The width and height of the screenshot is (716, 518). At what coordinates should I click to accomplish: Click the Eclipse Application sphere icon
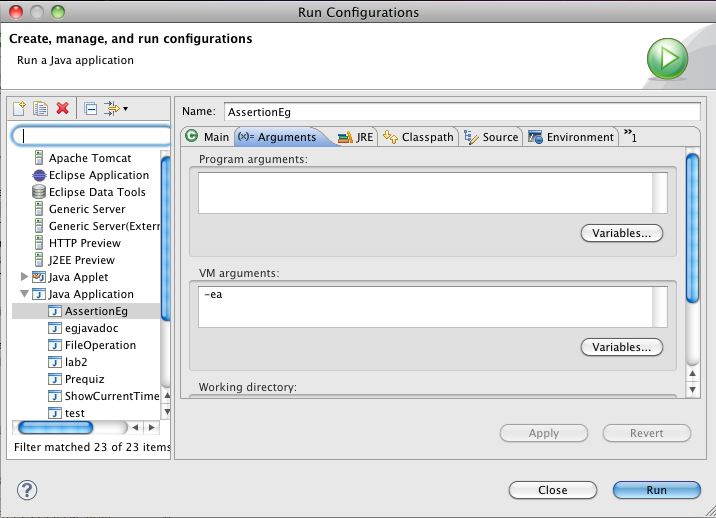pyautogui.click(x=39, y=175)
